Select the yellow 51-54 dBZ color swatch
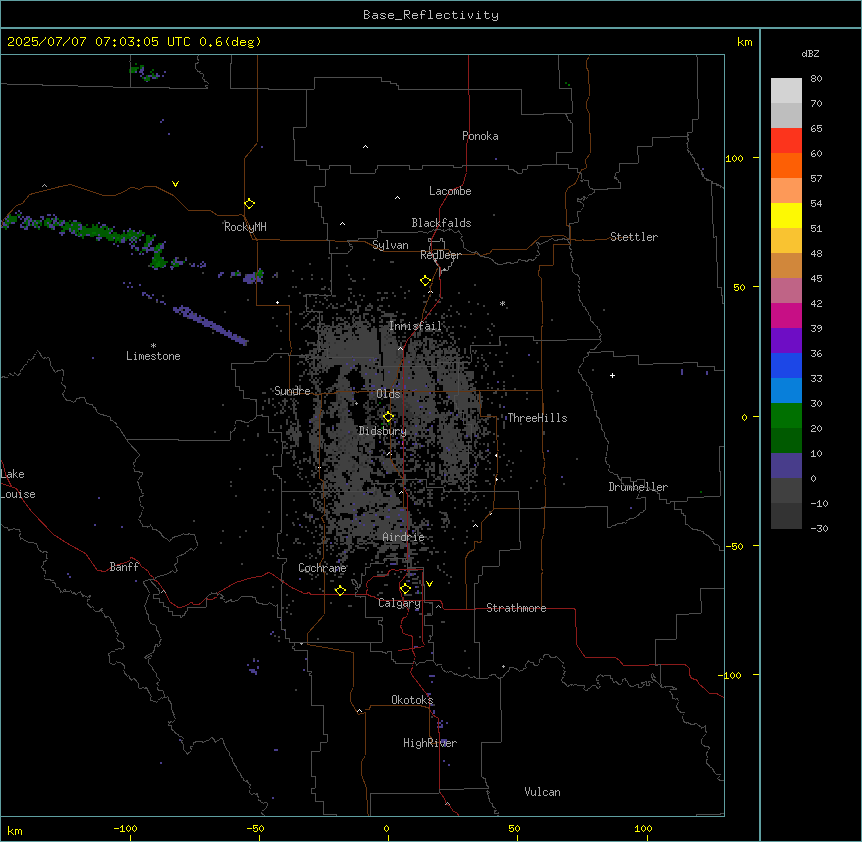Viewport: 862px width, 842px height. coord(786,215)
